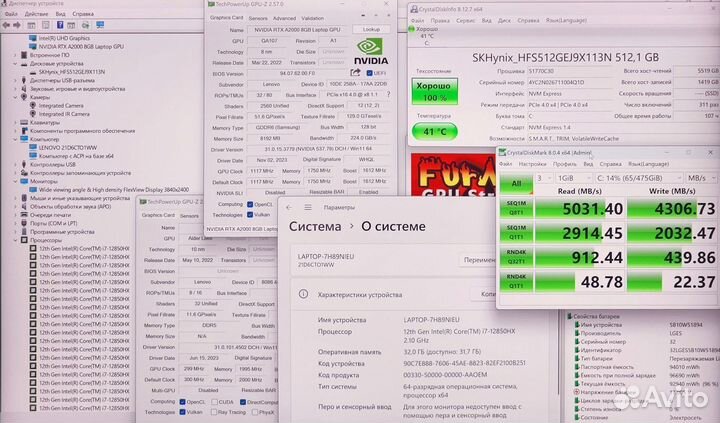The width and height of the screenshot is (720, 423).
Task: Switch to Advanced tab in GPU-Z
Action: 284,18
